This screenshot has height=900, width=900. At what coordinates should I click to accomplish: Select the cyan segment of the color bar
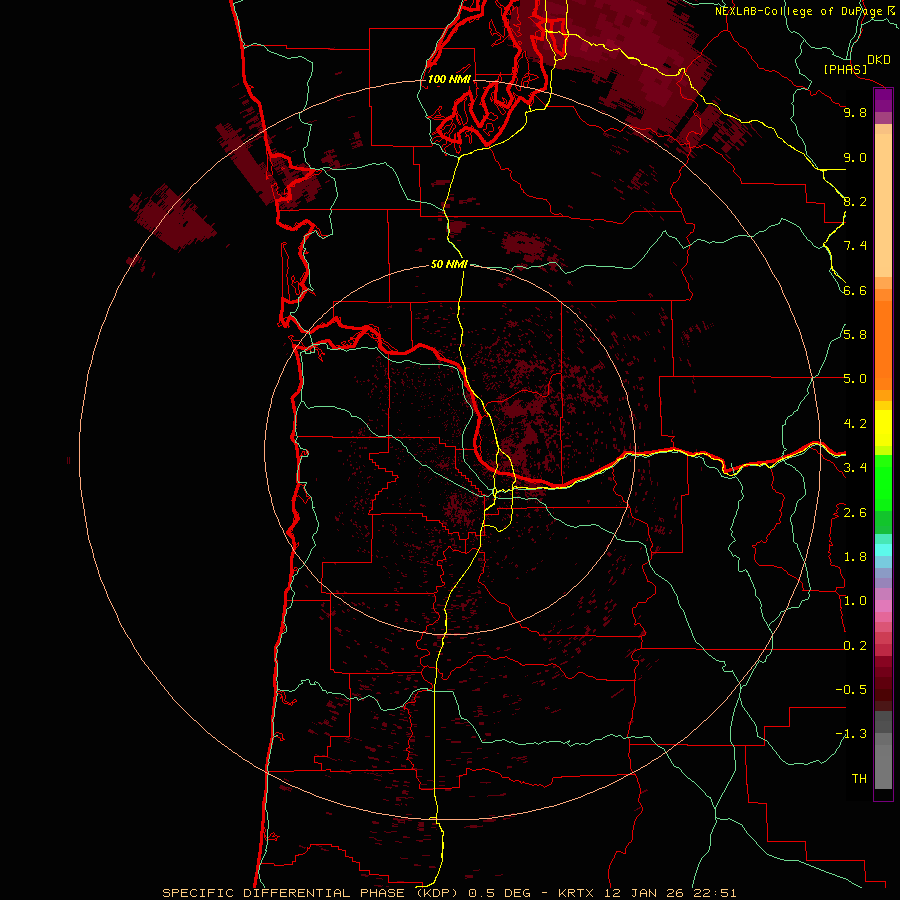[x=883, y=550]
